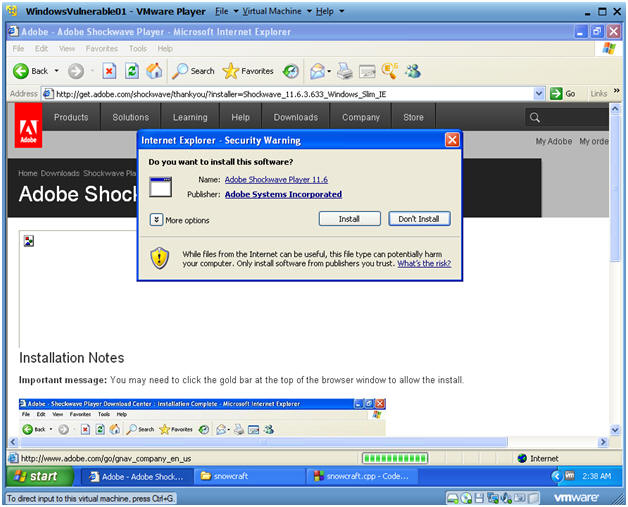Click the horizontal scrollbar thumb
The height and width of the screenshot is (507, 628).
tap(264, 442)
